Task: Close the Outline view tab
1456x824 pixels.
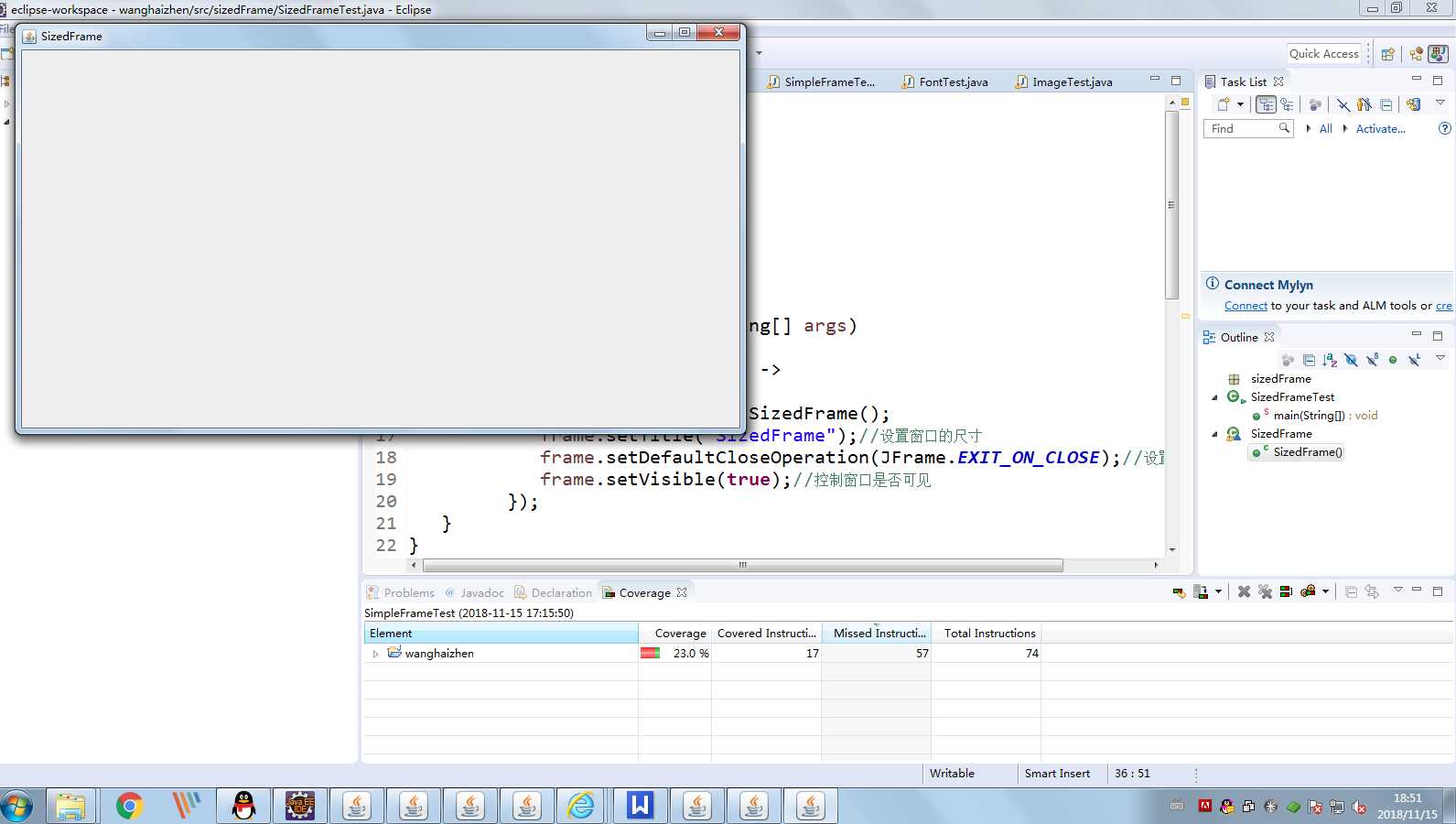Action: [1269, 337]
